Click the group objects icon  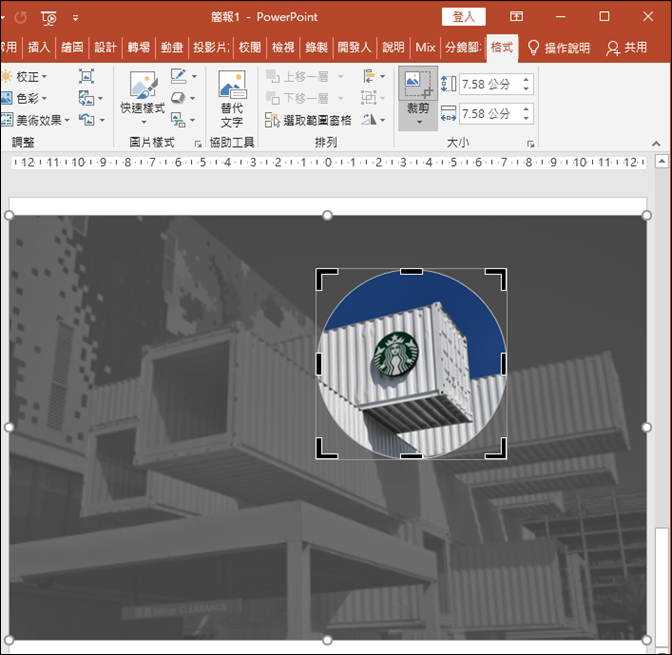pos(369,98)
